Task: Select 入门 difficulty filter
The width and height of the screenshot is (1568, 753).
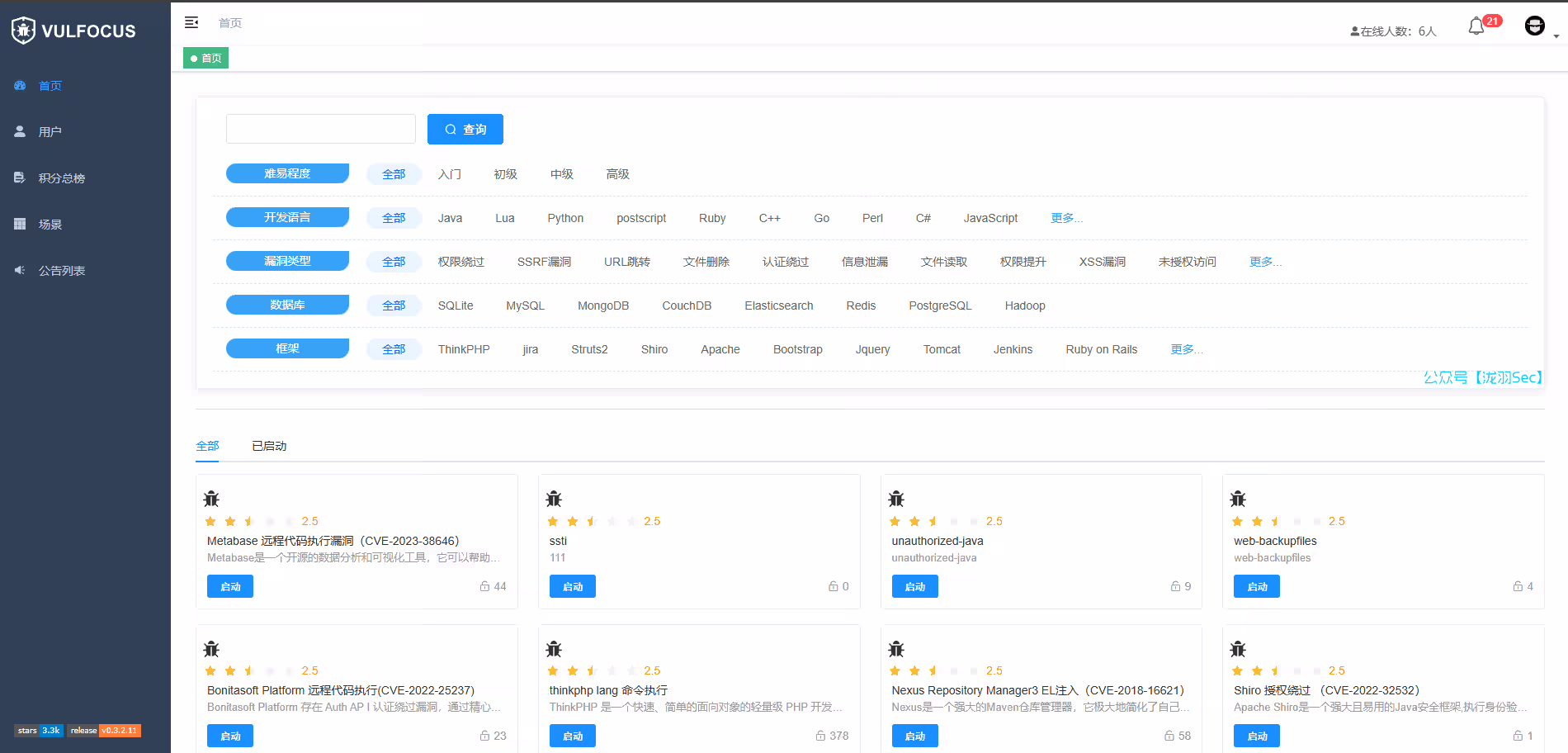Action: (x=450, y=174)
